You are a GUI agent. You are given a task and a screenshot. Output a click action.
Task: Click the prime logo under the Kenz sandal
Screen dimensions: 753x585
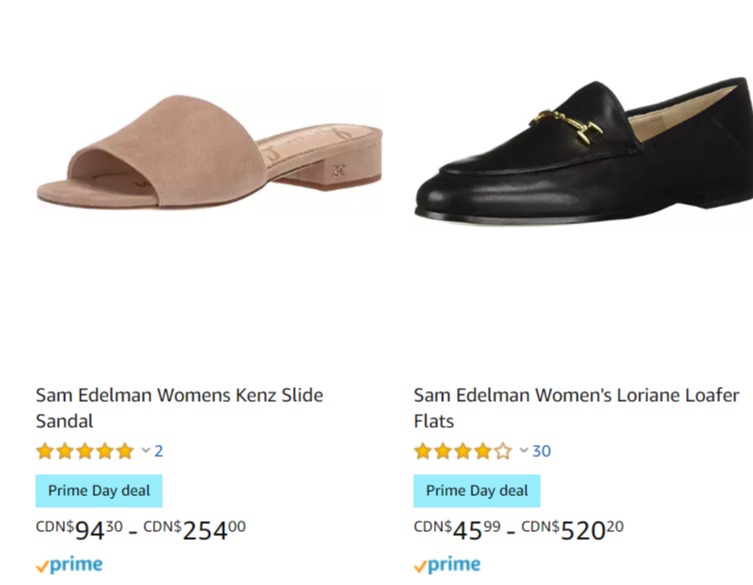click(x=69, y=565)
